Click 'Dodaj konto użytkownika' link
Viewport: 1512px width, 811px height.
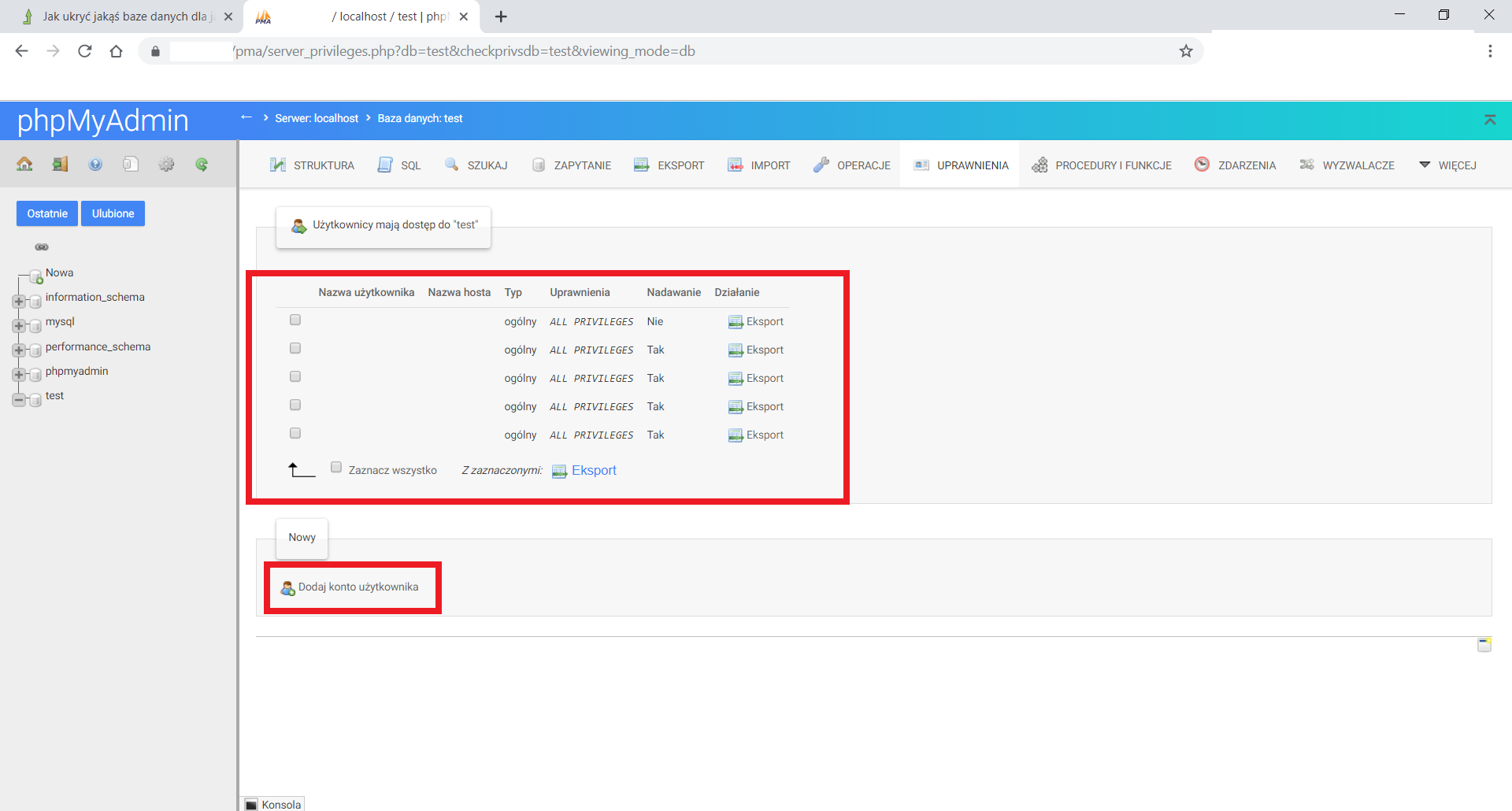[x=358, y=587]
